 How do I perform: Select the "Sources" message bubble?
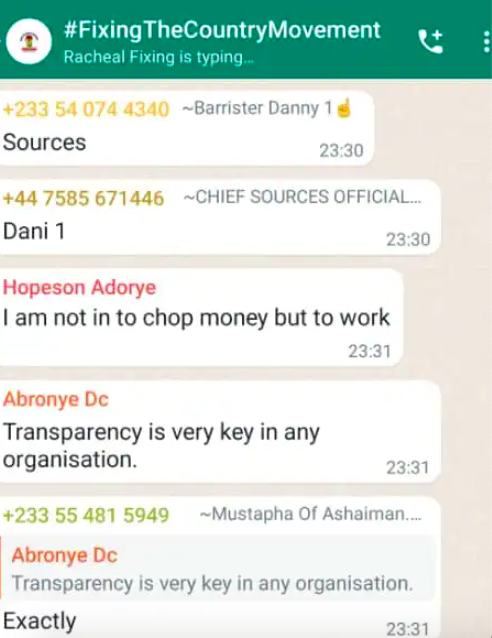186,128
